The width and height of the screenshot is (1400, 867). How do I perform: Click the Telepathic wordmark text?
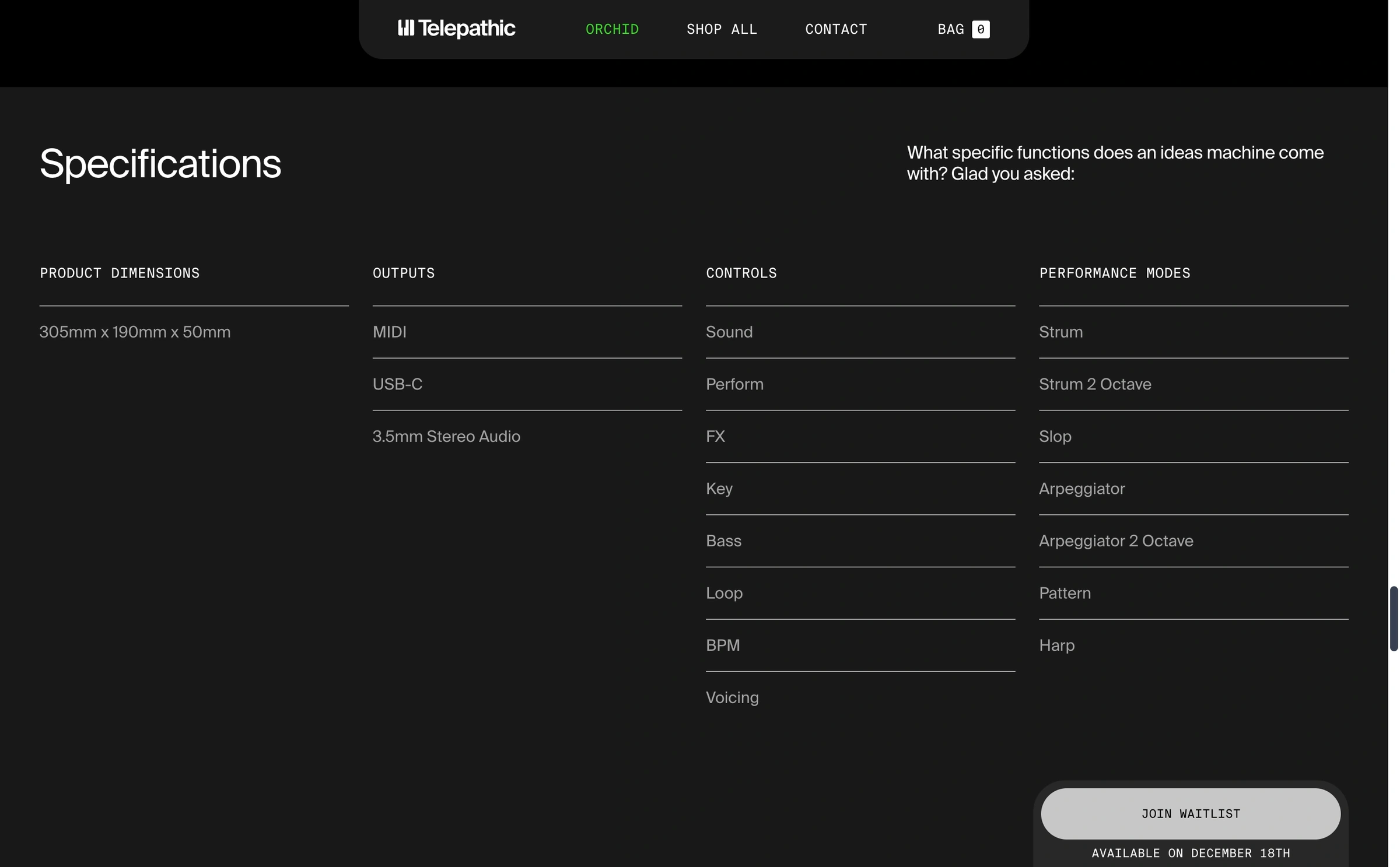click(466, 28)
